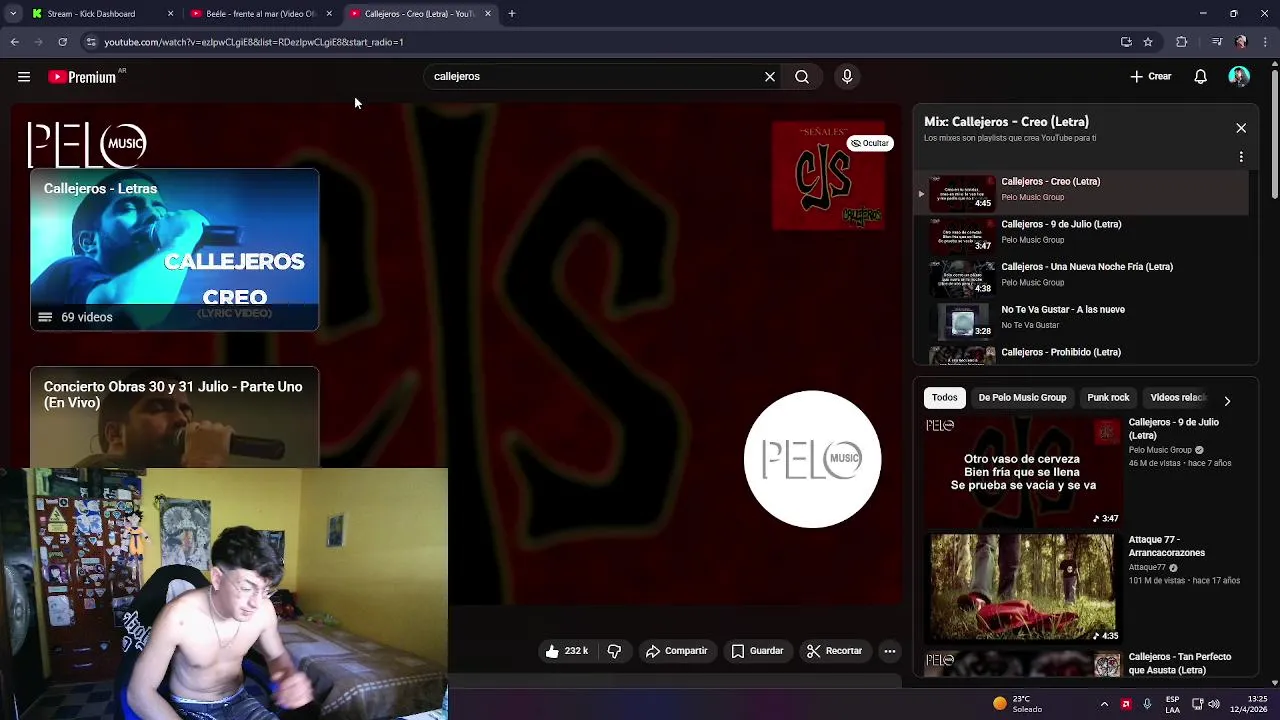1280x720 pixels.
Task: Open Callejeros - Tan Perfecto que Asusta
Action: pyautogui.click(x=1180, y=664)
